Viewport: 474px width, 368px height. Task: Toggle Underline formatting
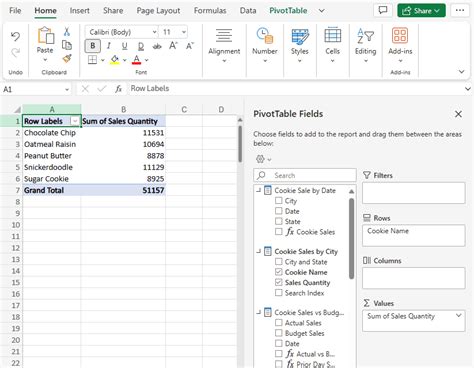(x=124, y=46)
